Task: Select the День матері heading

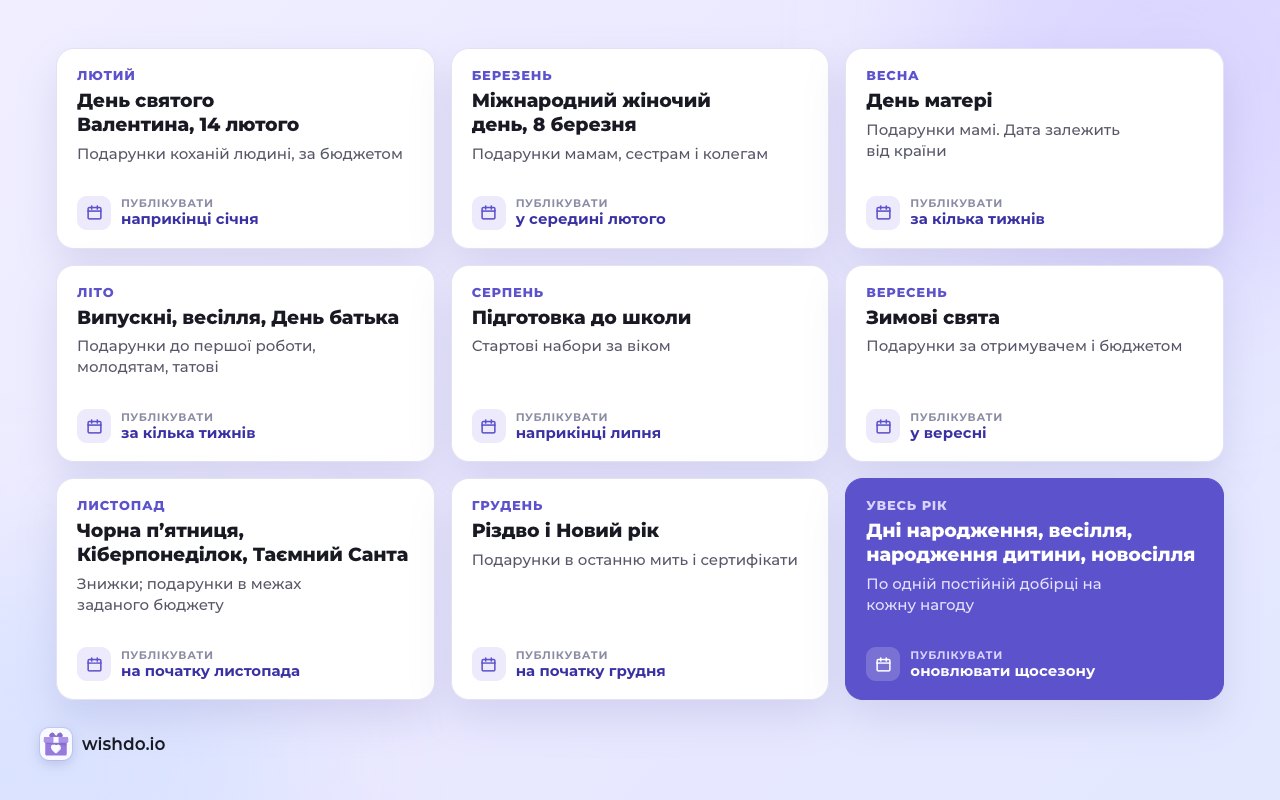Action: [929, 101]
